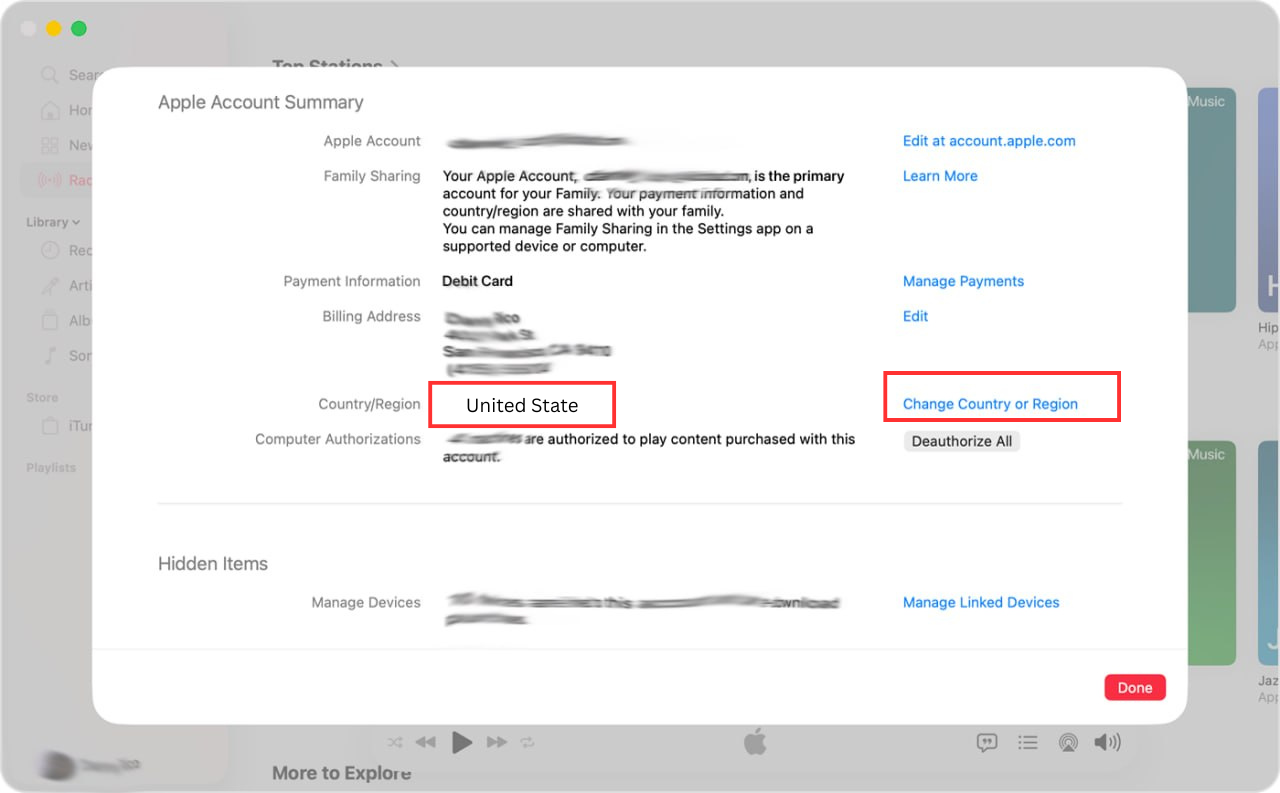Open lyrics speech-bubble icon
1280x793 pixels.
987,742
